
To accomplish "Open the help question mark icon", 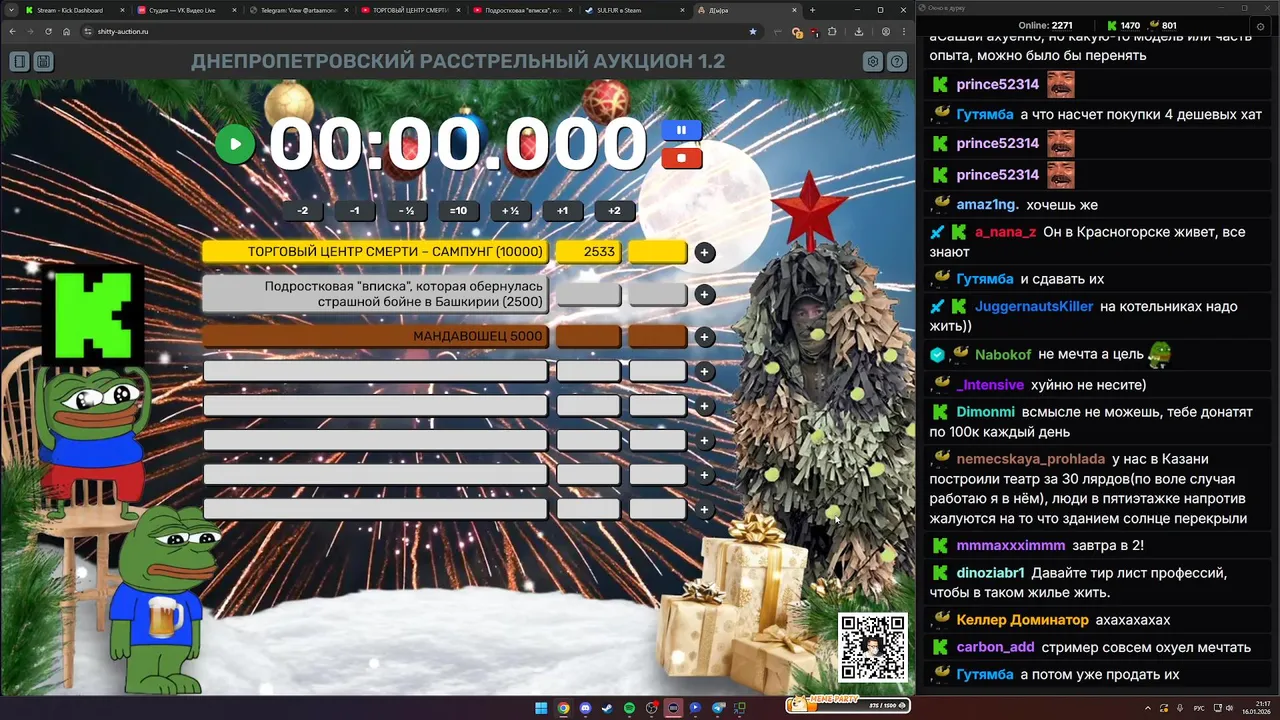I will click(897, 62).
